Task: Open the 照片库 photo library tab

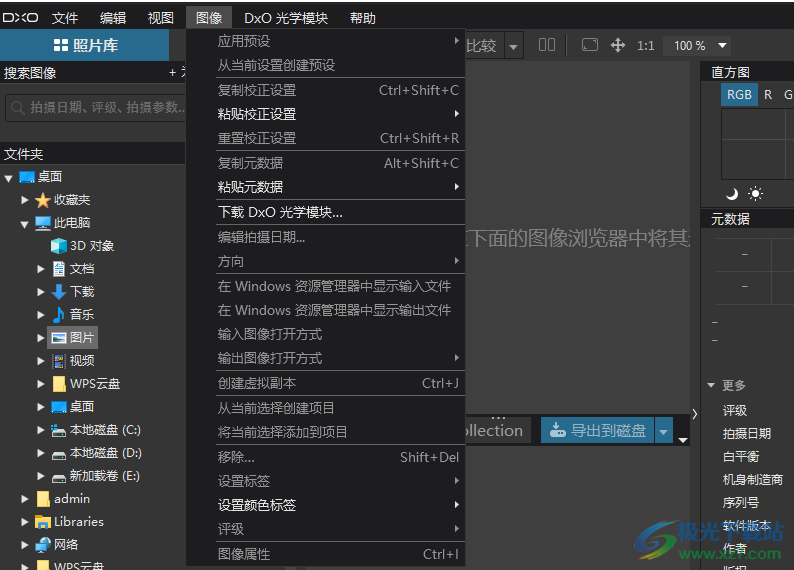Action: pyautogui.click(x=85, y=46)
